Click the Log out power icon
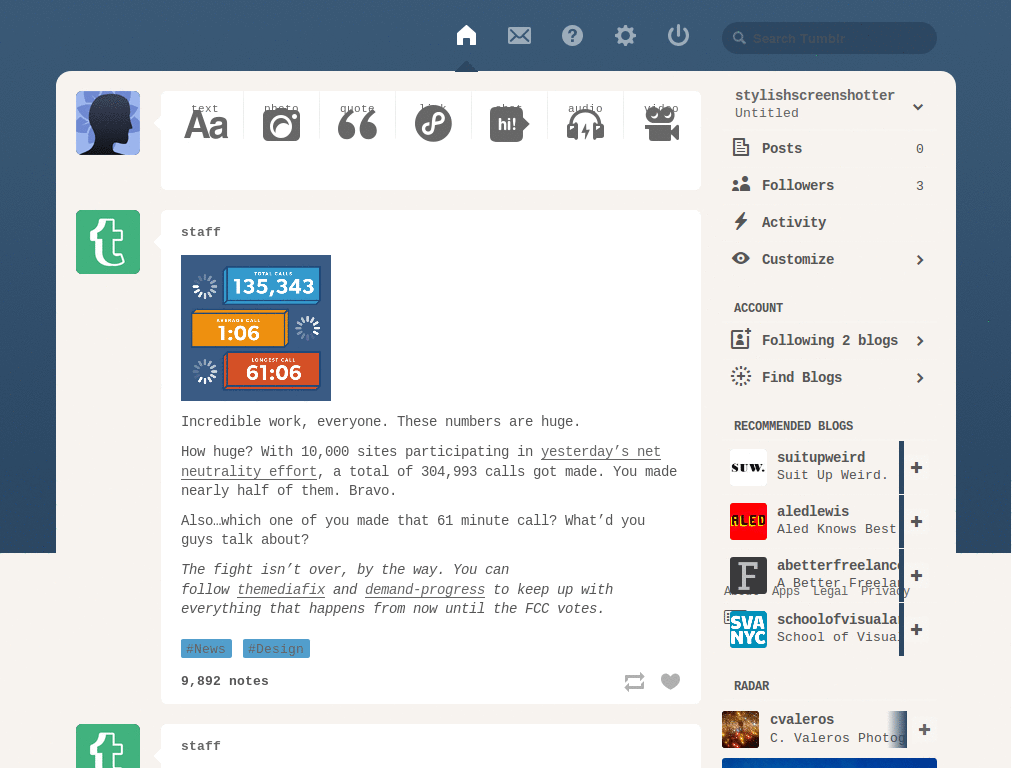Screen dimensions: 1024x768 (x=678, y=35)
